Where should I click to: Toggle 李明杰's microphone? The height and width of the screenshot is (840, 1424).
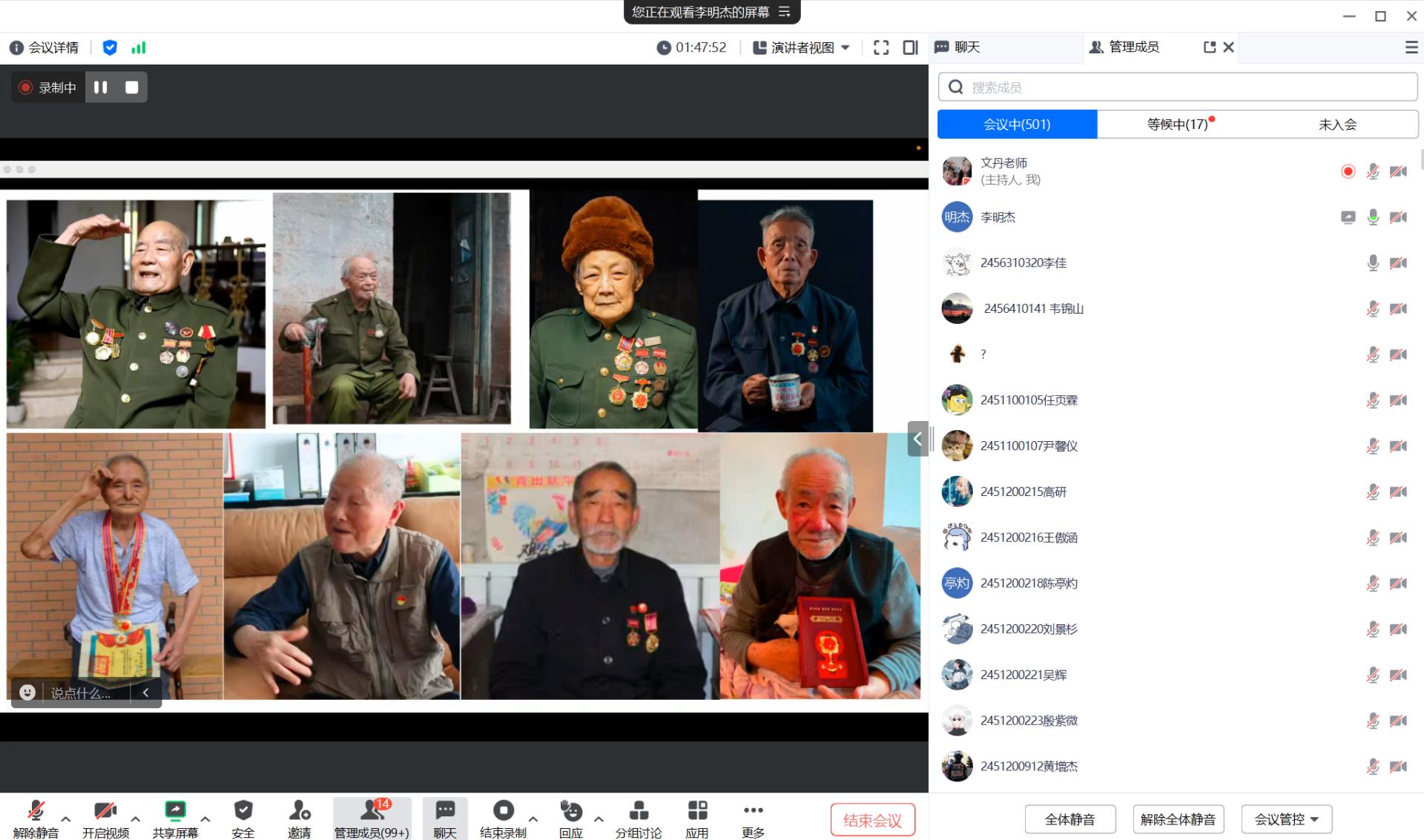pyautogui.click(x=1373, y=217)
